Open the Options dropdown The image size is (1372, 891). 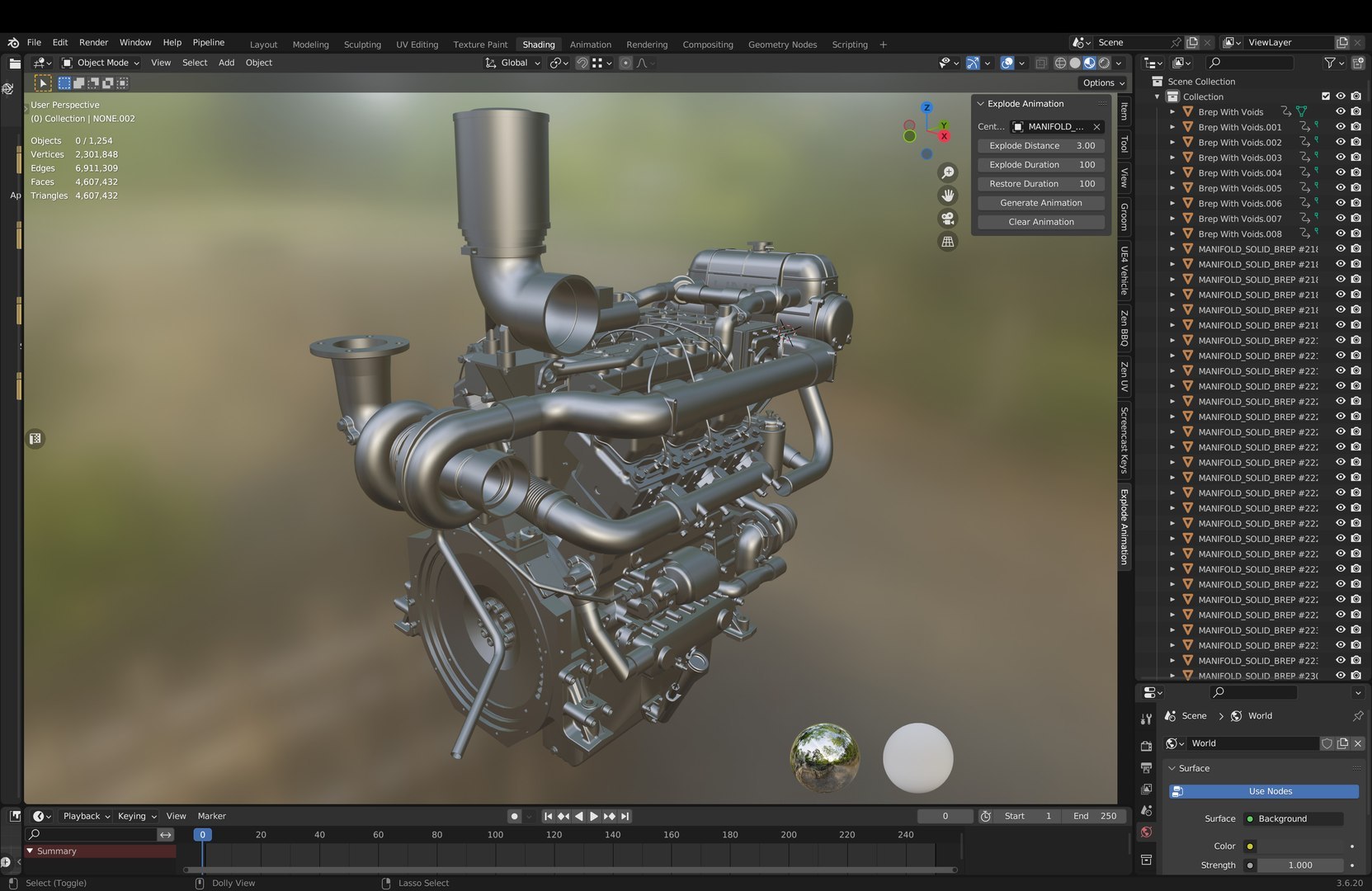click(1103, 82)
